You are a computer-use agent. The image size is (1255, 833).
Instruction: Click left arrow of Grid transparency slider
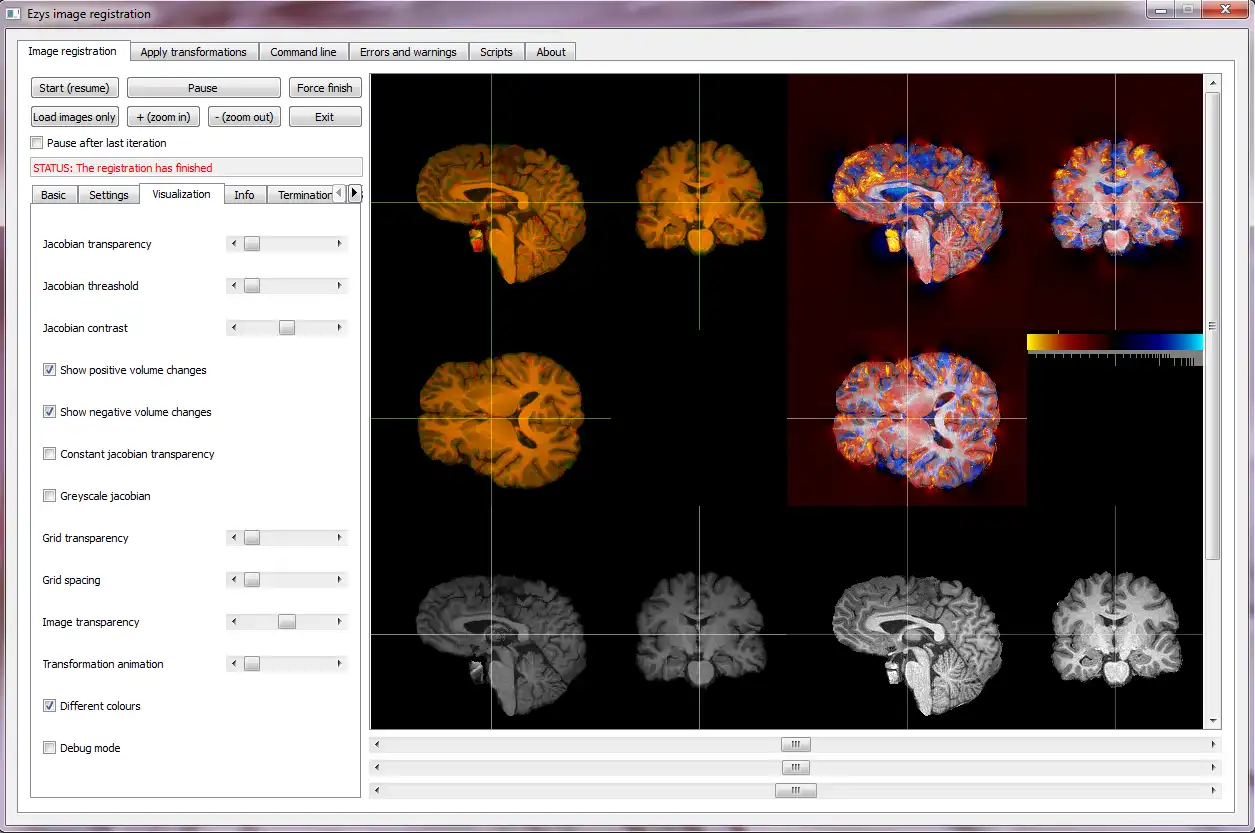pos(234,538)
